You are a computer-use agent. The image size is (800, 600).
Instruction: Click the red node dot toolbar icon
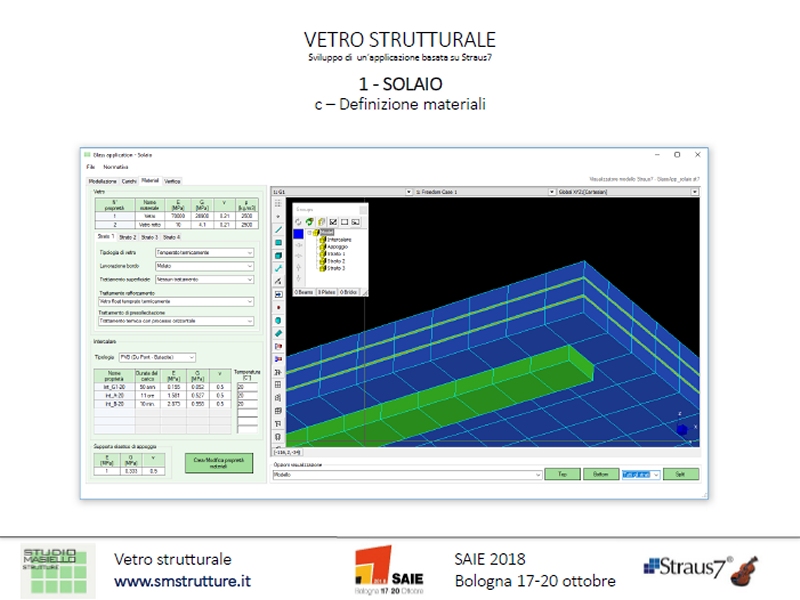278,307
